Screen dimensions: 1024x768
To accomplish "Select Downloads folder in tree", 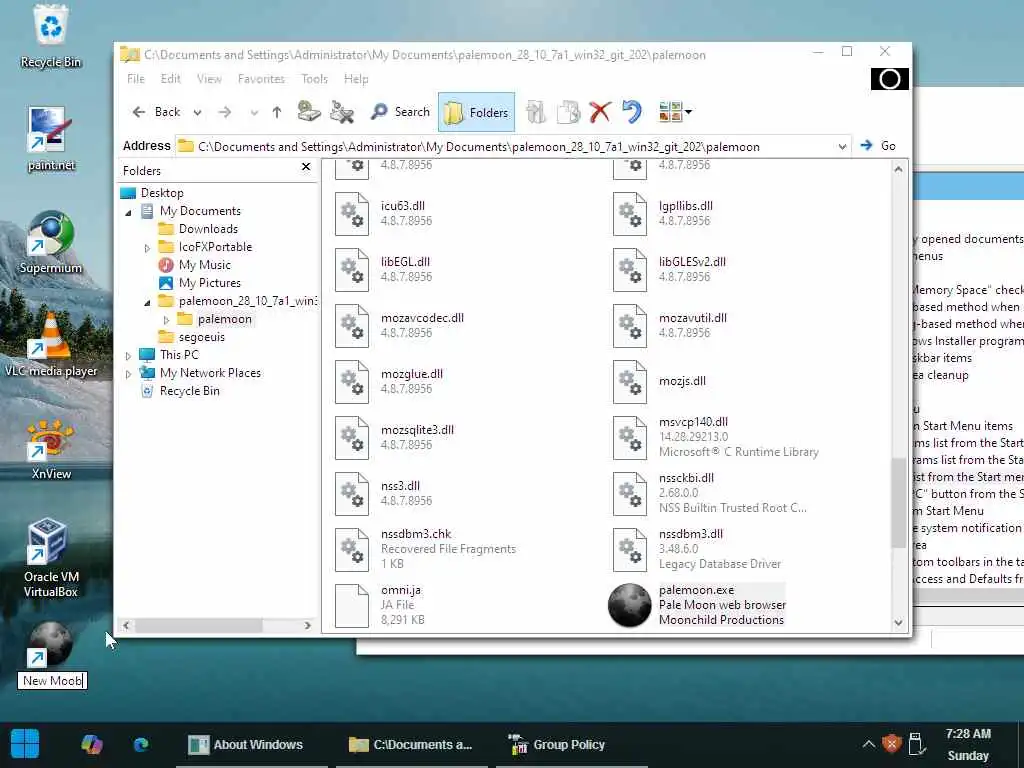I will pyautogui.click(x=208, y=229).
